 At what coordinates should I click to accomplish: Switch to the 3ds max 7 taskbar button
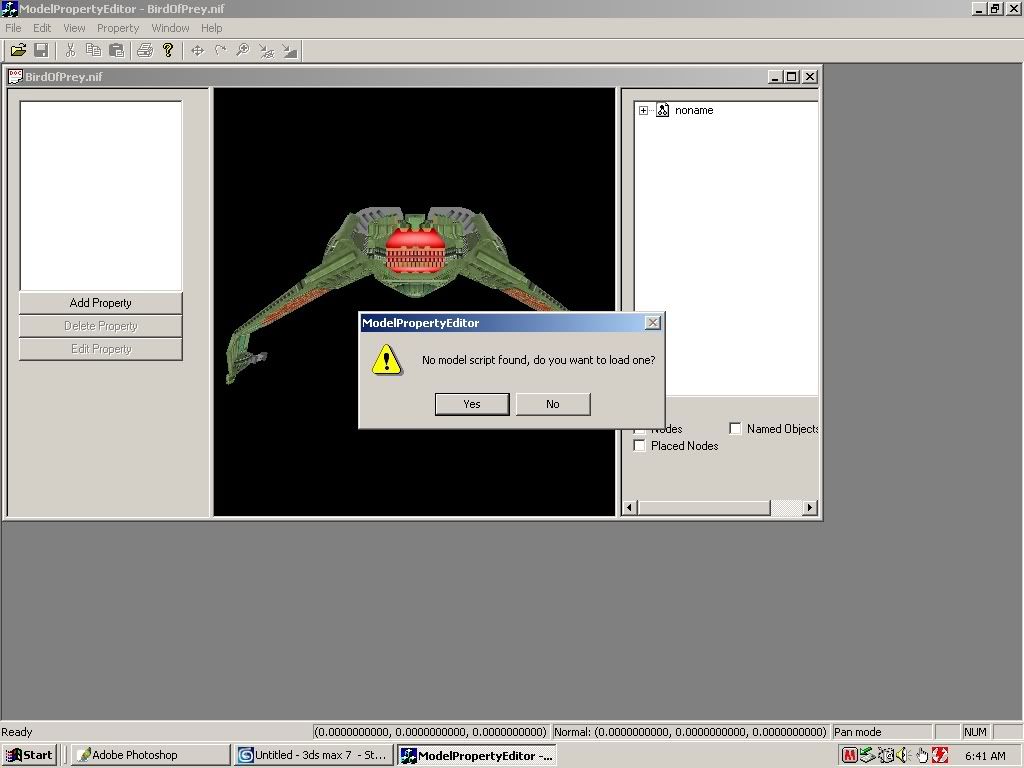click(313, 755)
